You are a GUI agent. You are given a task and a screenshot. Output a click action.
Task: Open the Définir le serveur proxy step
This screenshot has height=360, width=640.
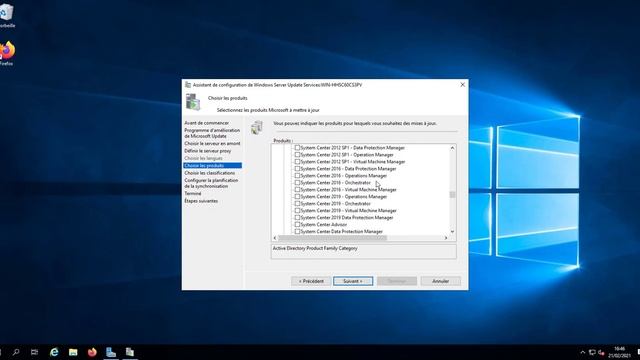[x=207, y=151]
